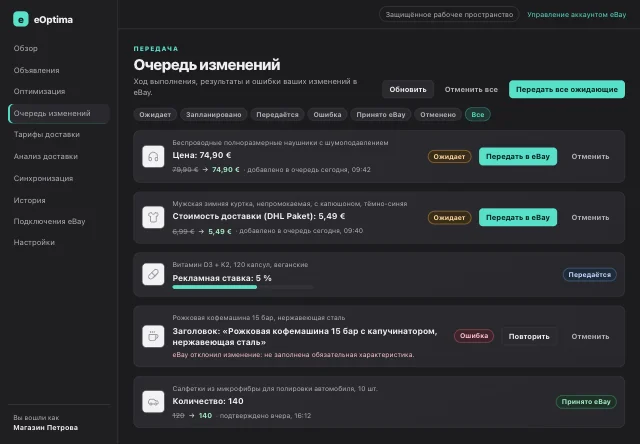Filter by the Ошибка chip
Viewport: 640px width, 444px height.
327,115
